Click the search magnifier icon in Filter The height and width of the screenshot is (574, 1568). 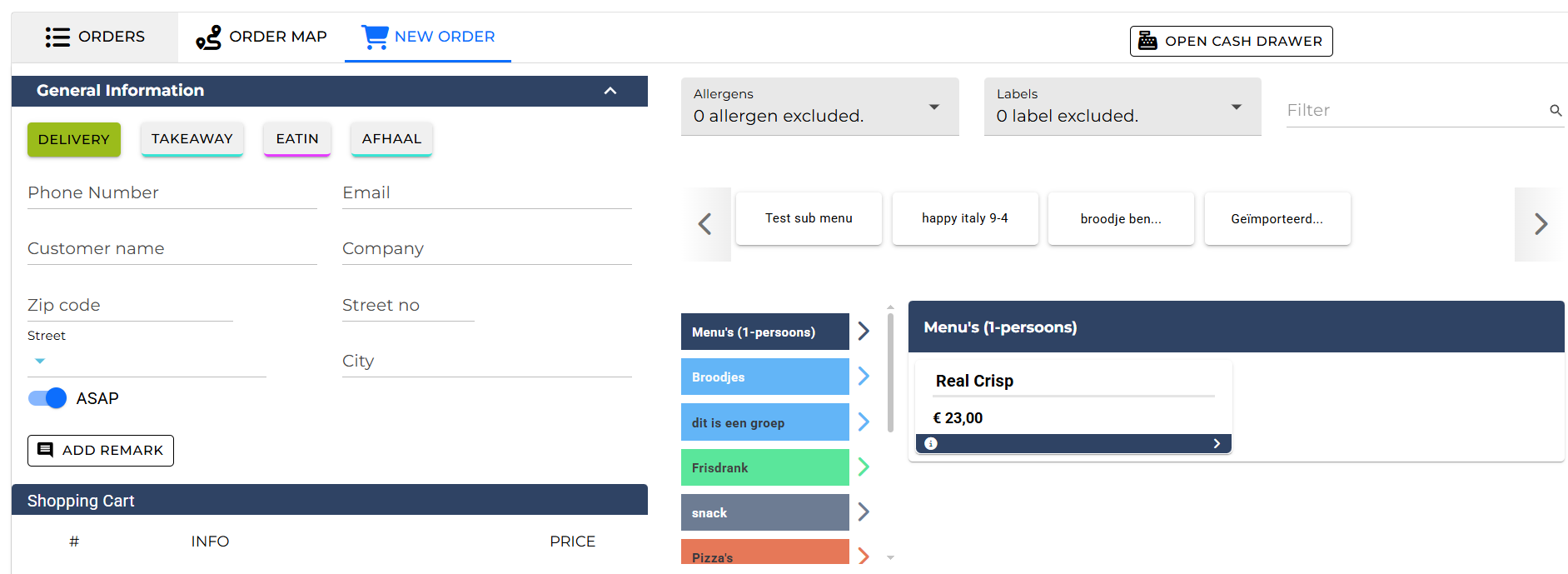[x=1555, y=111]
